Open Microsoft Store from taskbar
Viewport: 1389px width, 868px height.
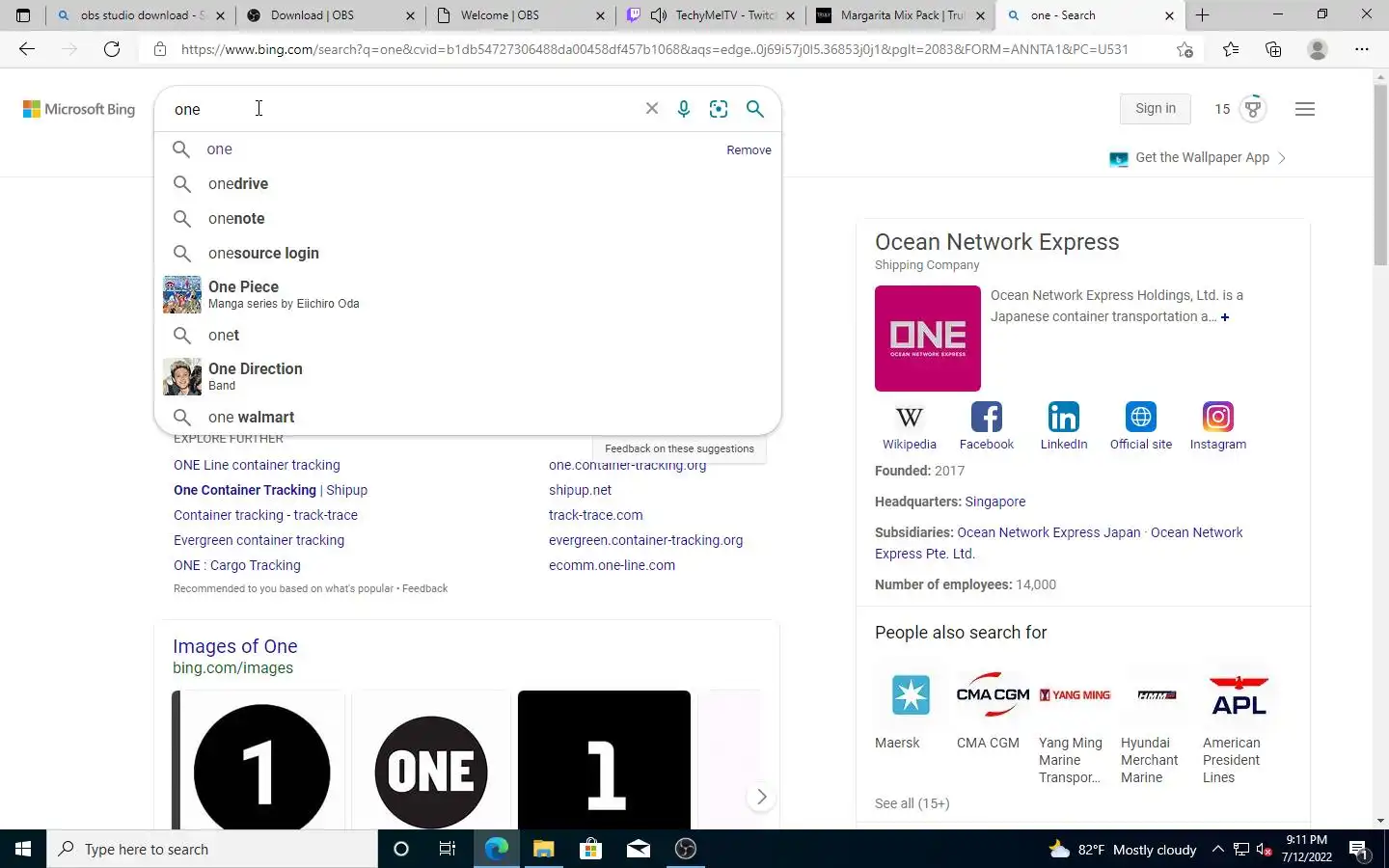point(590,849)
